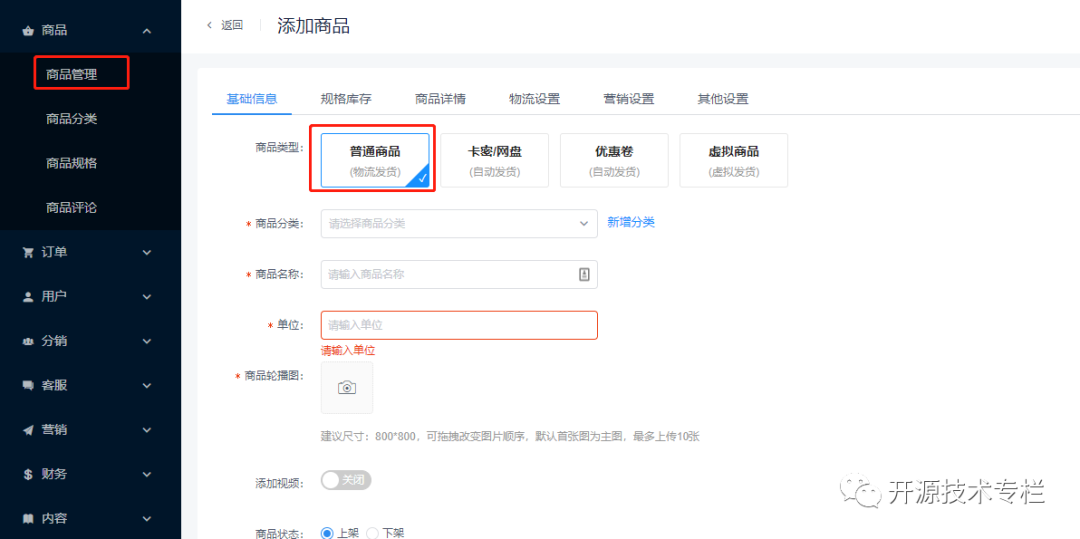The image size is (1080, 539).
Task: Click the 新增分类 link
Action: tap(631, 222)
